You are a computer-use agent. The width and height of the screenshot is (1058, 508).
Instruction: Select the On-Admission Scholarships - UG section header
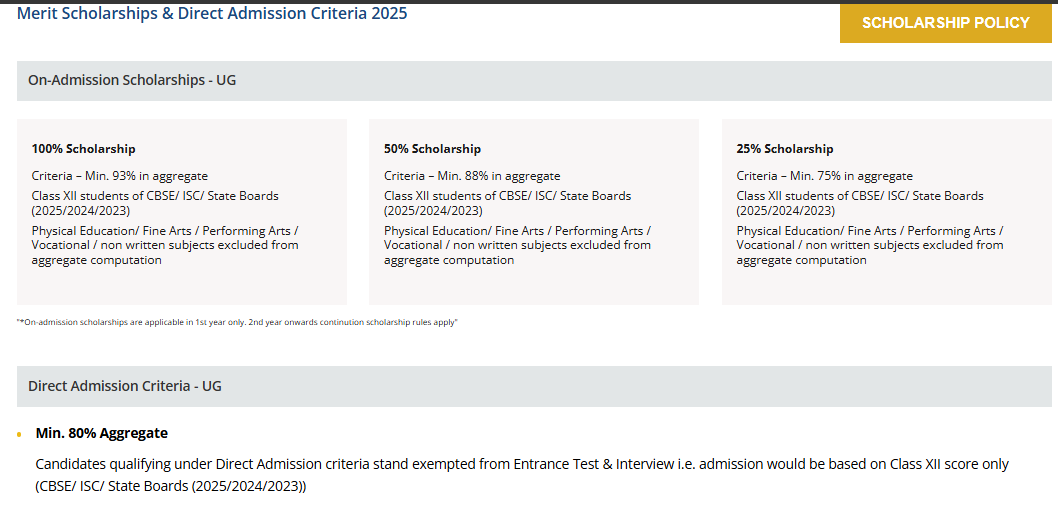(534, 80)
